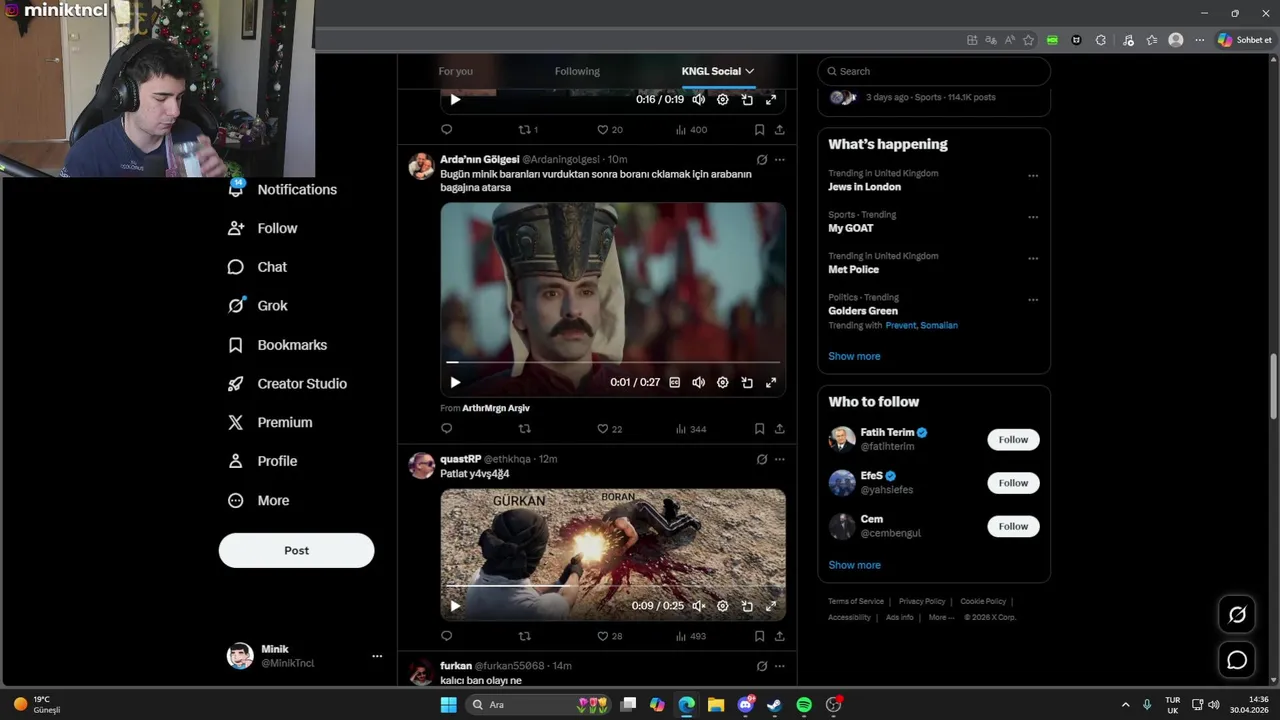Enter fullscreen on Arda'nın Gölgesi video
This screenshot has width=1280, height=720.
[x=771, y=382]
